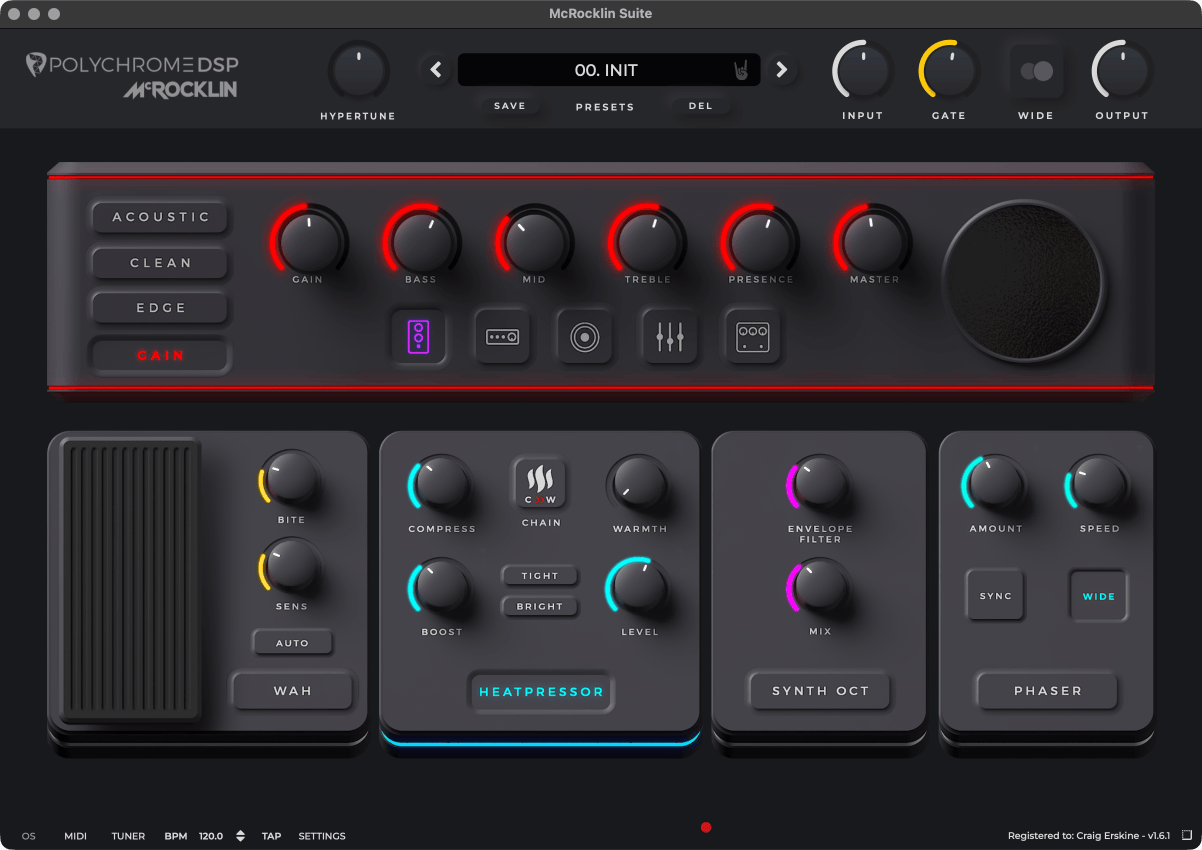Enable phaser SYNC button

click(x=996, y=596)
